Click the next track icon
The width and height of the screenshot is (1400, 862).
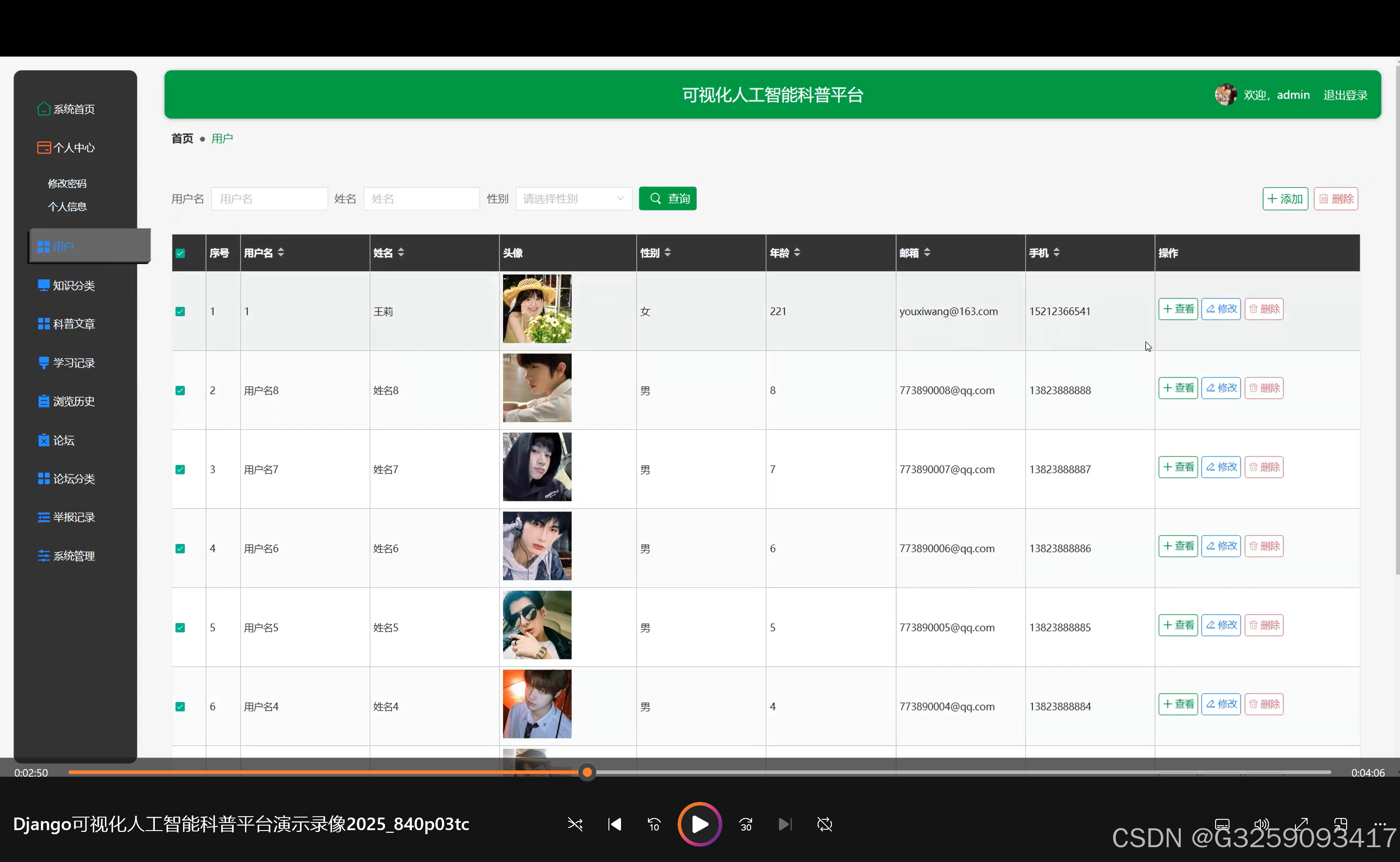785,824
